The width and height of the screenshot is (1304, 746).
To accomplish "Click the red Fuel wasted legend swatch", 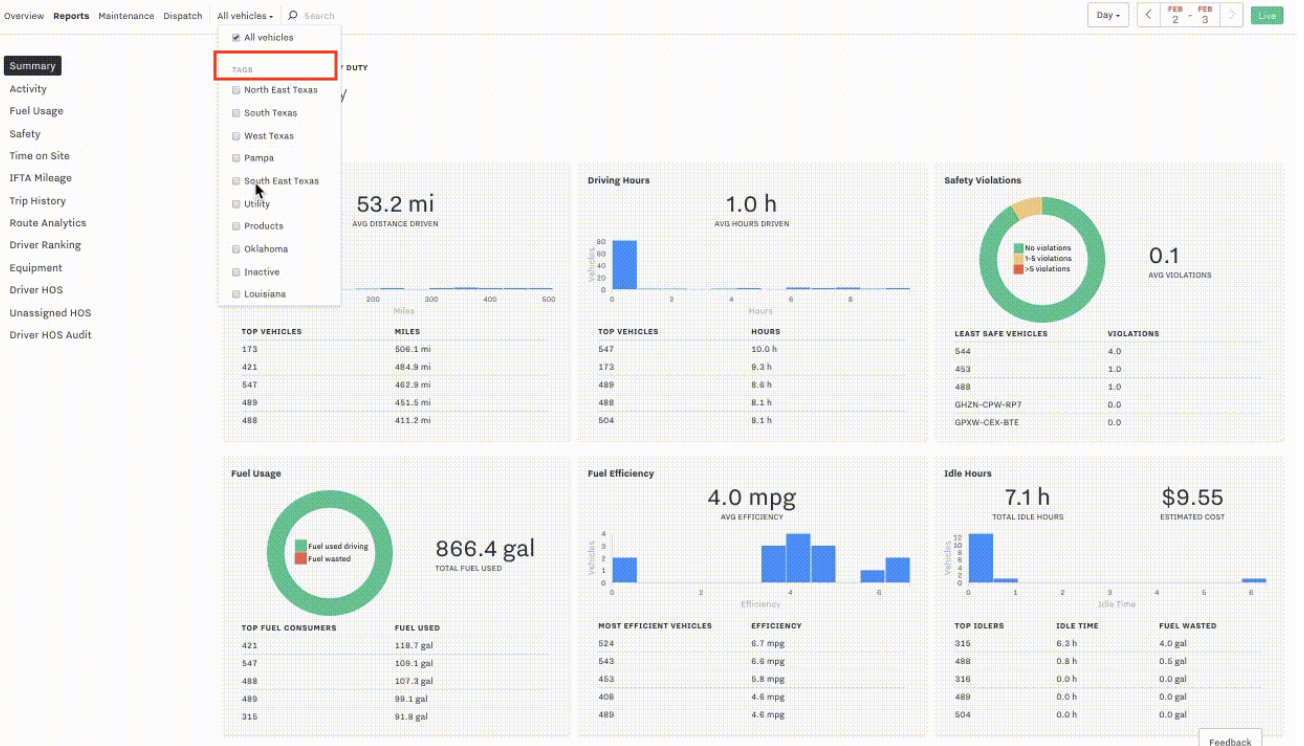I will (301, 558).
